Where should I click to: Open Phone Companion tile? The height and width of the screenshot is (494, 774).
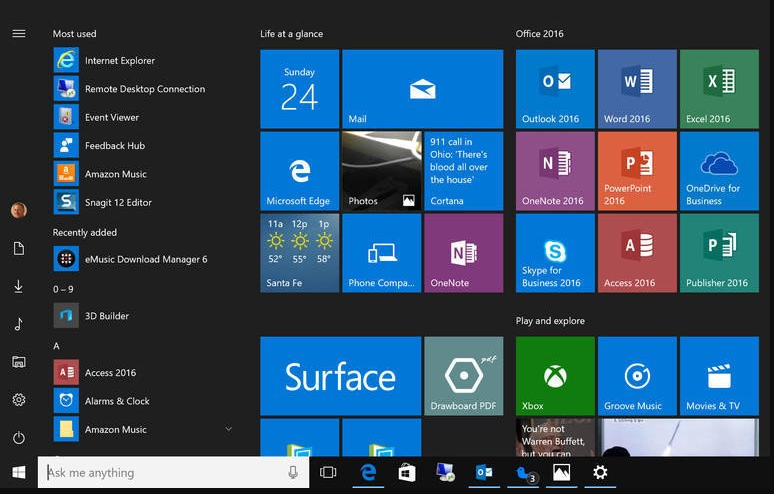pos(382,253)
